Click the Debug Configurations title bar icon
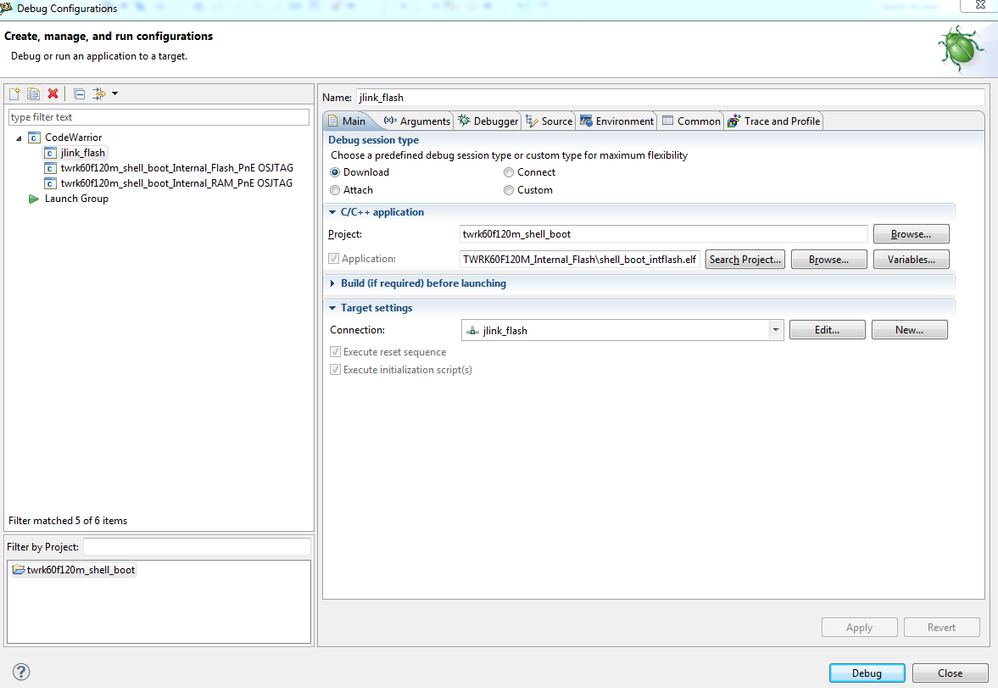The image size is (998, 688). click(x=6, y=8)
